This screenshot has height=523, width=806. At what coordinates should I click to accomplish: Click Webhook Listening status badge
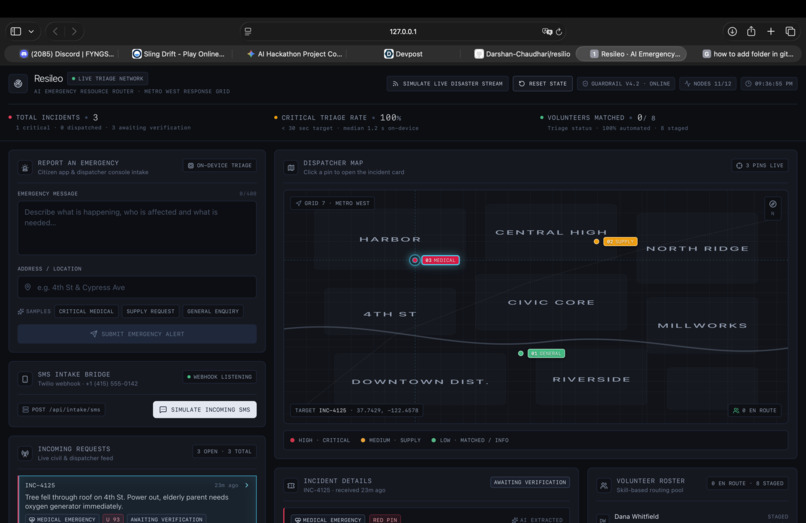tap(219, 377)
